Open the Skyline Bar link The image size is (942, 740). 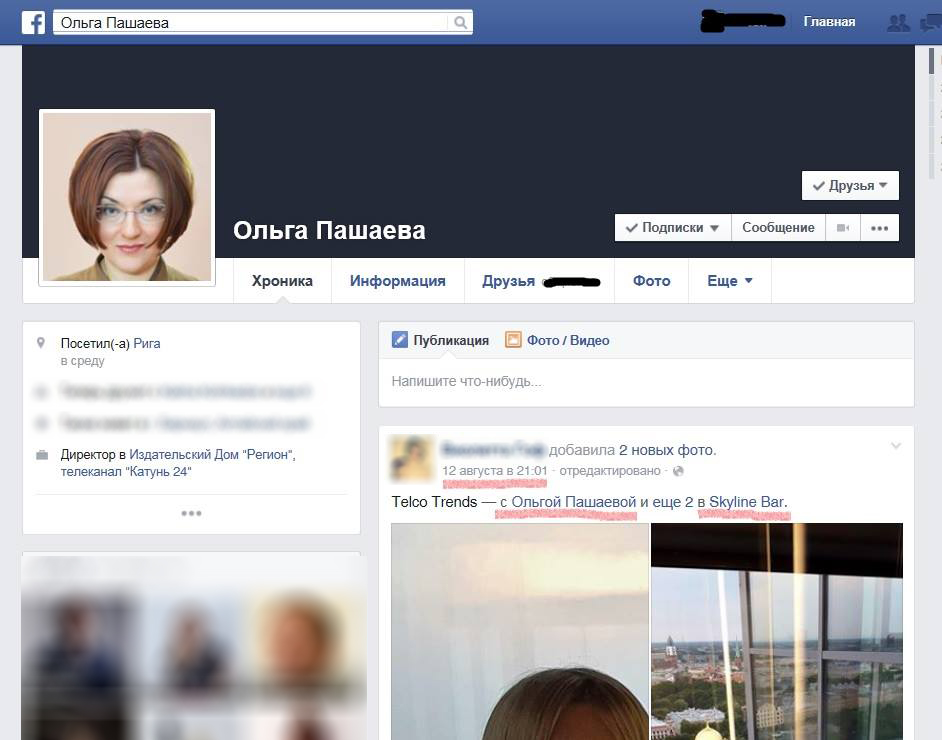coord(747,502)
